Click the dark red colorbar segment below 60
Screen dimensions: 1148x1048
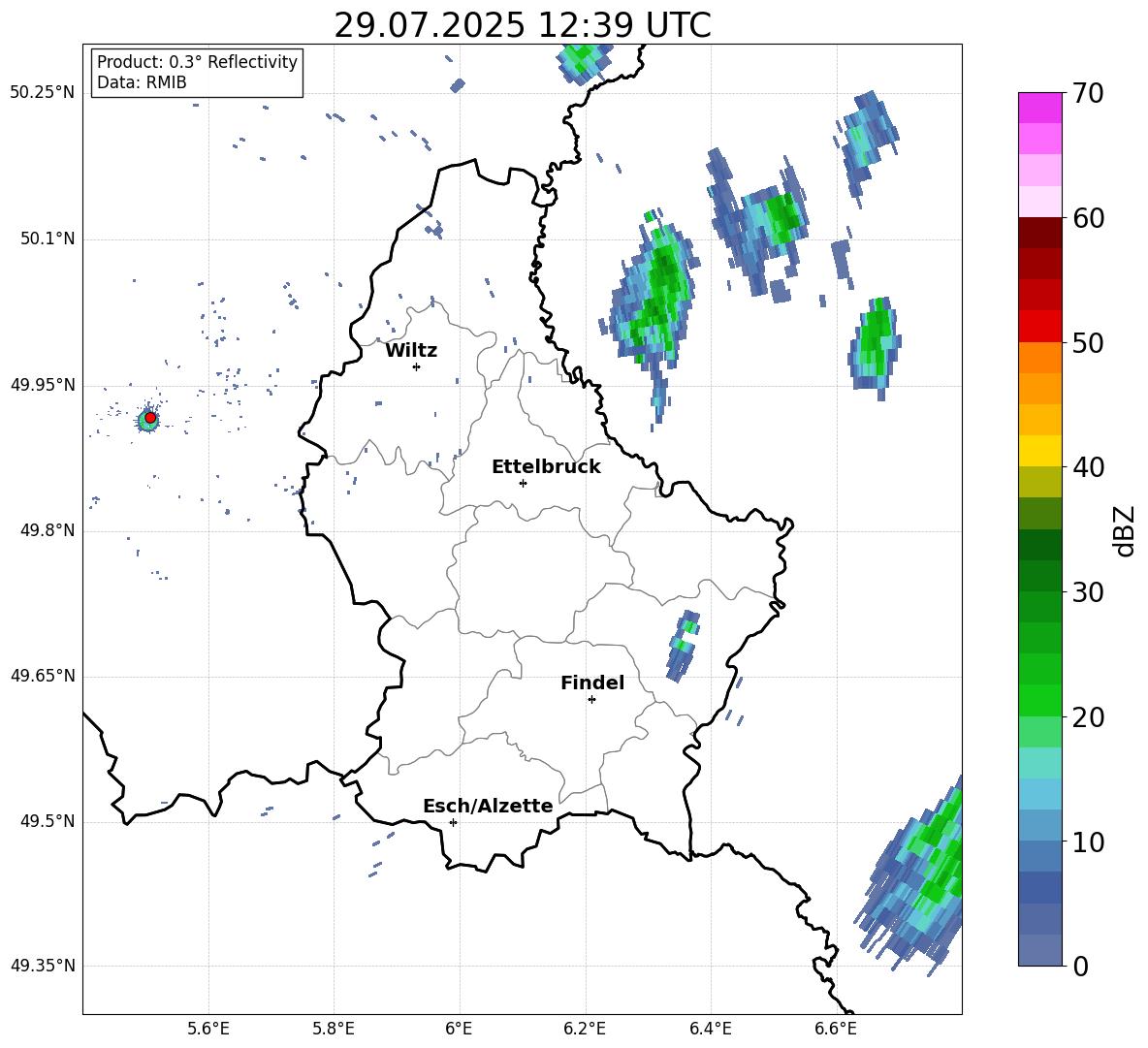pyautogui.click(x=1039, y=233)
